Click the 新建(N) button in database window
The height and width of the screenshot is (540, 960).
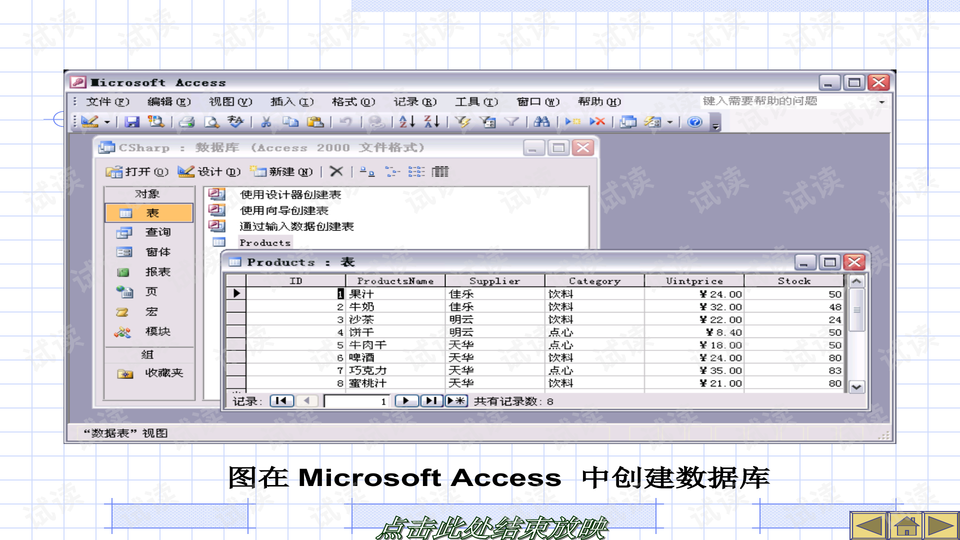click(x=281, y=172)
